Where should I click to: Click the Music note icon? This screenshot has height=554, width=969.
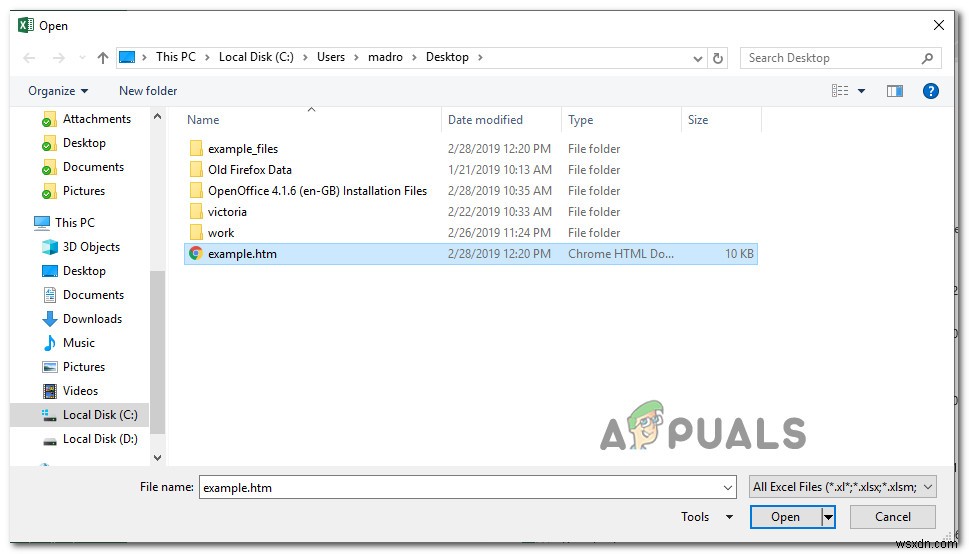(49, 343)
